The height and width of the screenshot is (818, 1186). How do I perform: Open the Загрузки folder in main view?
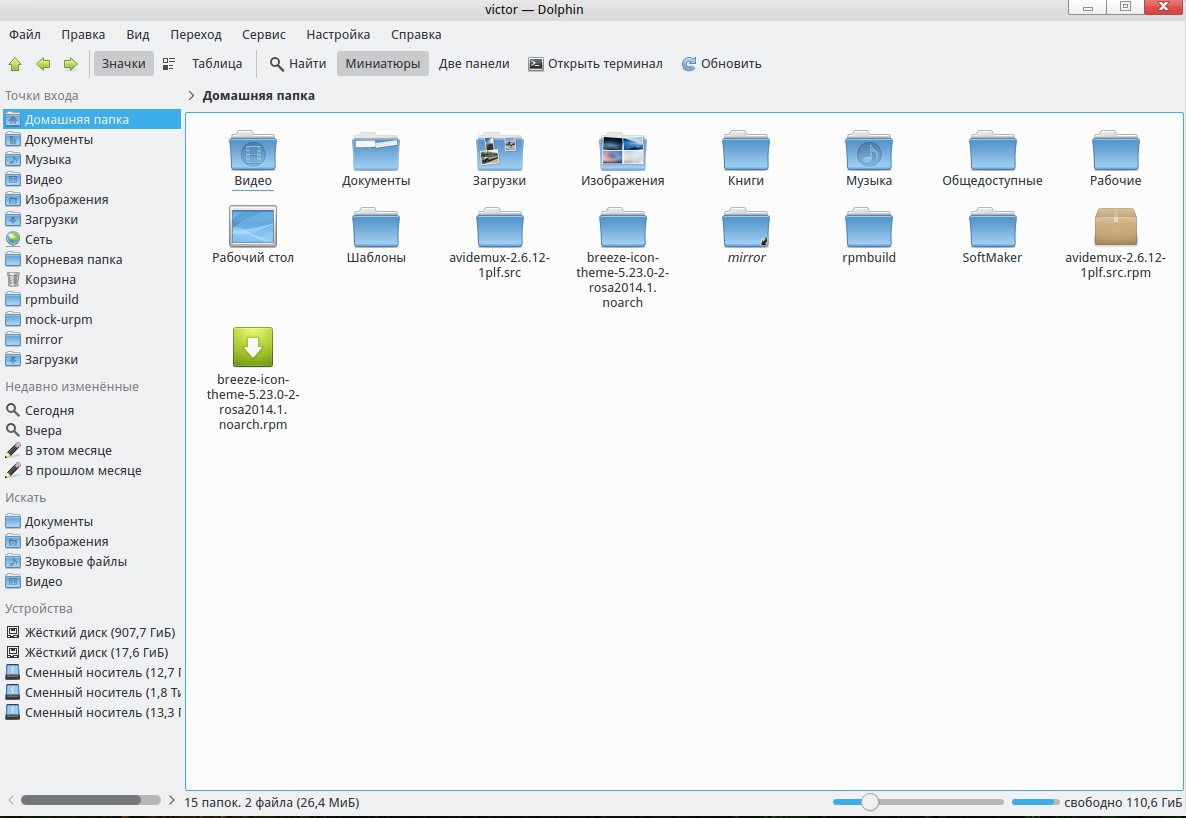click(499, 151)
